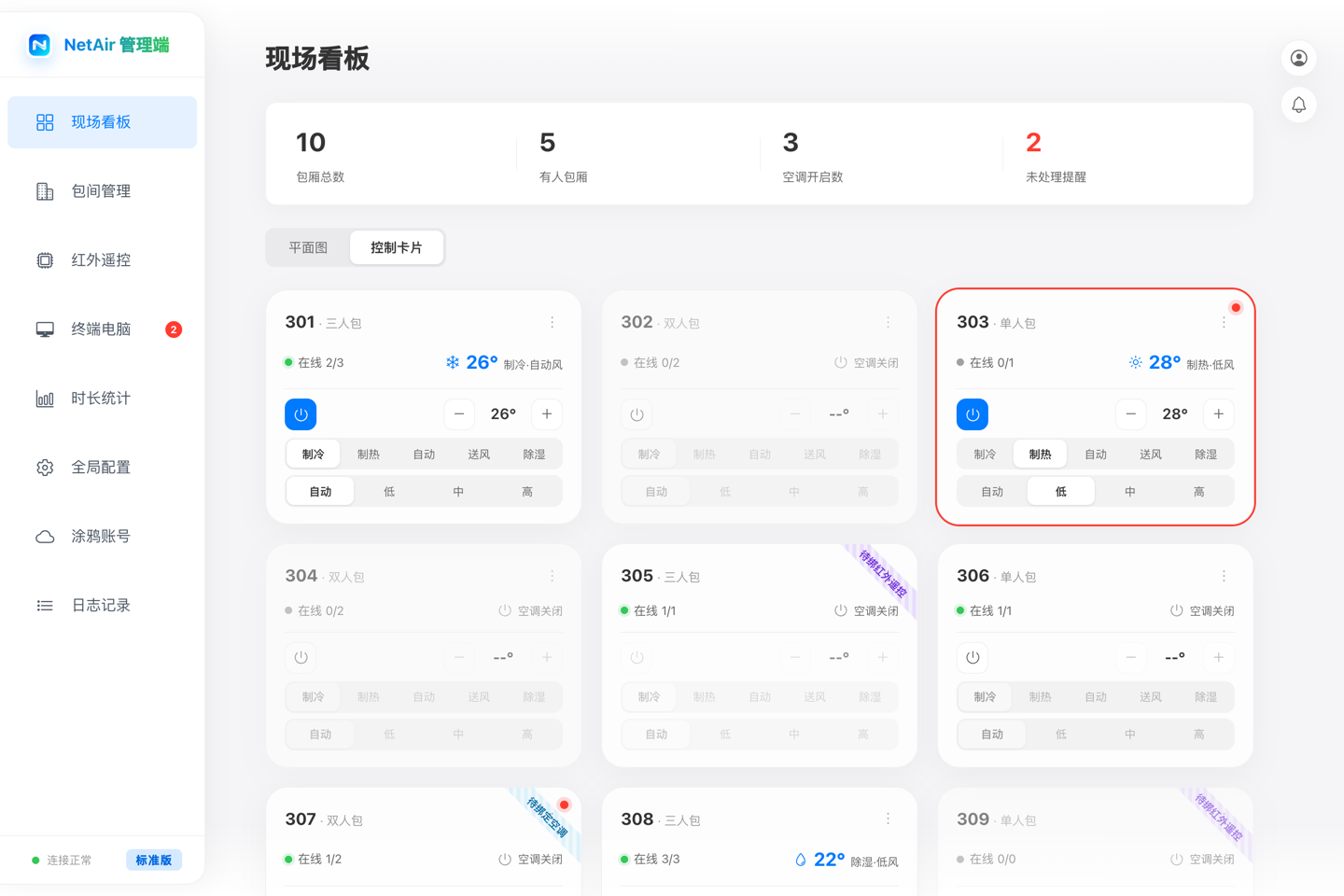
Task: Open 涂鸦账号 in sidebar
Action: point(103,537)
